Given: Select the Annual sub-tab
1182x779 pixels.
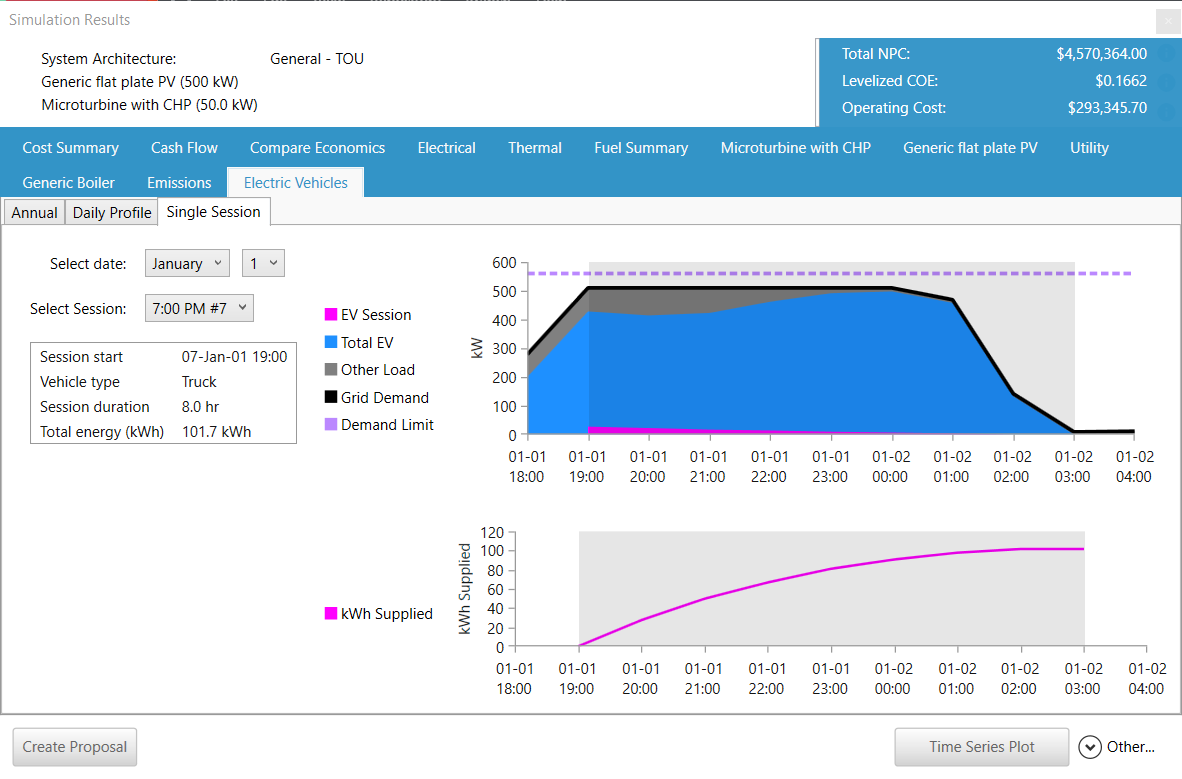Looking at the screenshot, I should click(34, 212).
